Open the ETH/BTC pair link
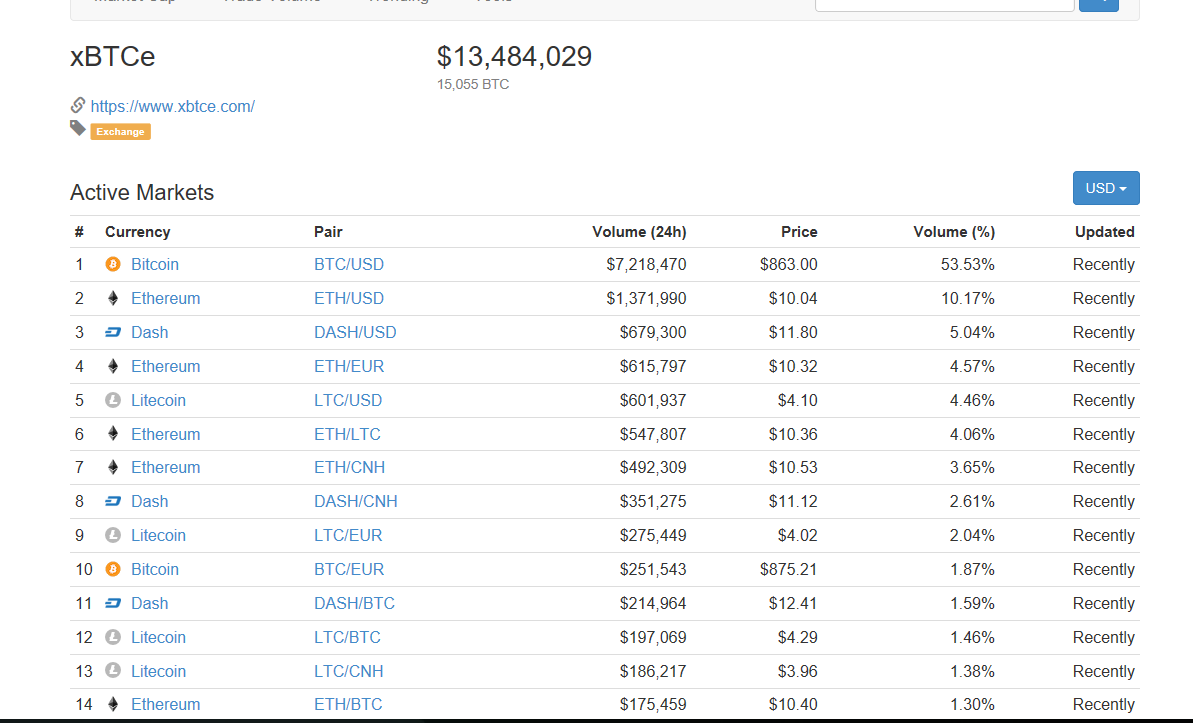 tap(348, 704)
